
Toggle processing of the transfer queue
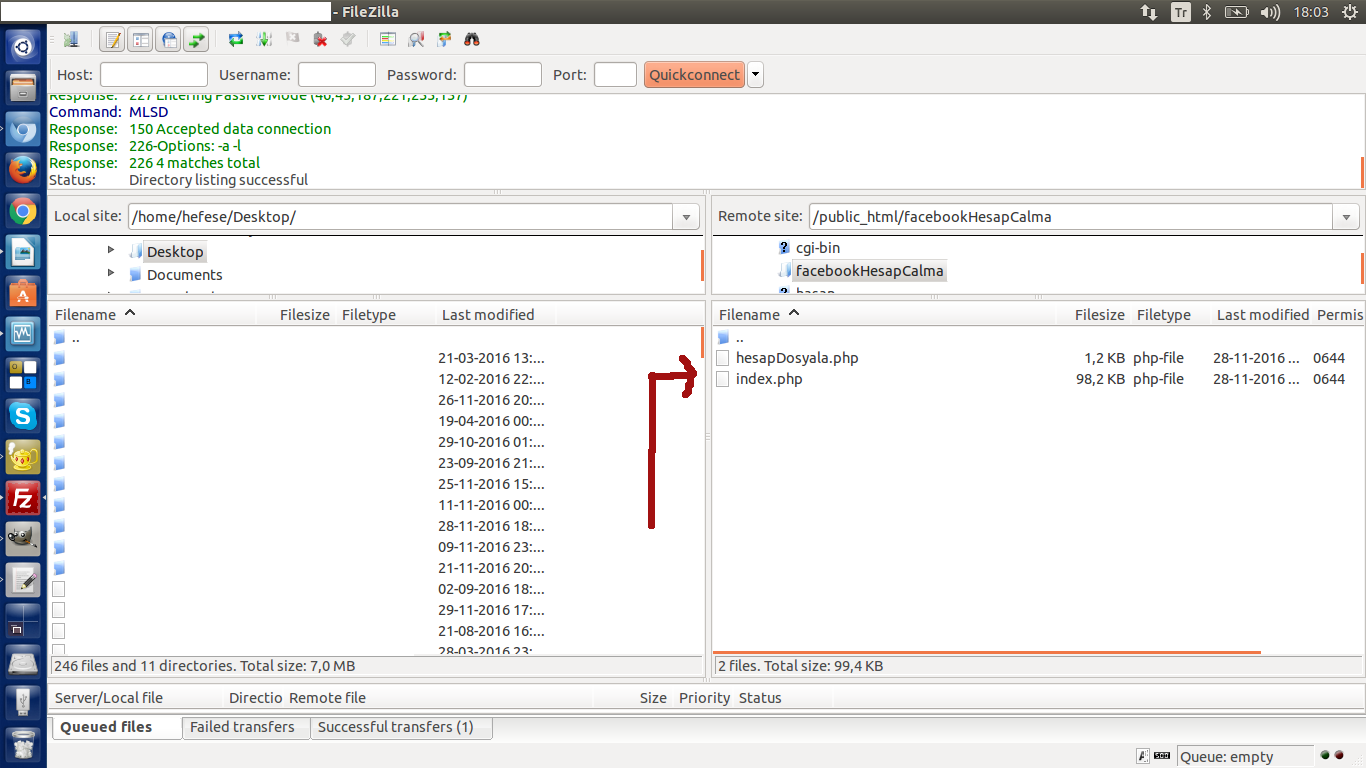(264, 40)
